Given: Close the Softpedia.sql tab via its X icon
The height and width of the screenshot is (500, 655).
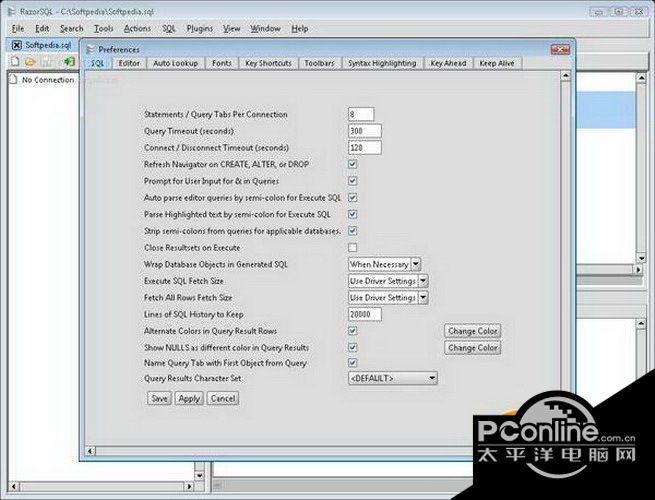Looking at the screenshot, I should pyautogui.click(x=17, y=45).
